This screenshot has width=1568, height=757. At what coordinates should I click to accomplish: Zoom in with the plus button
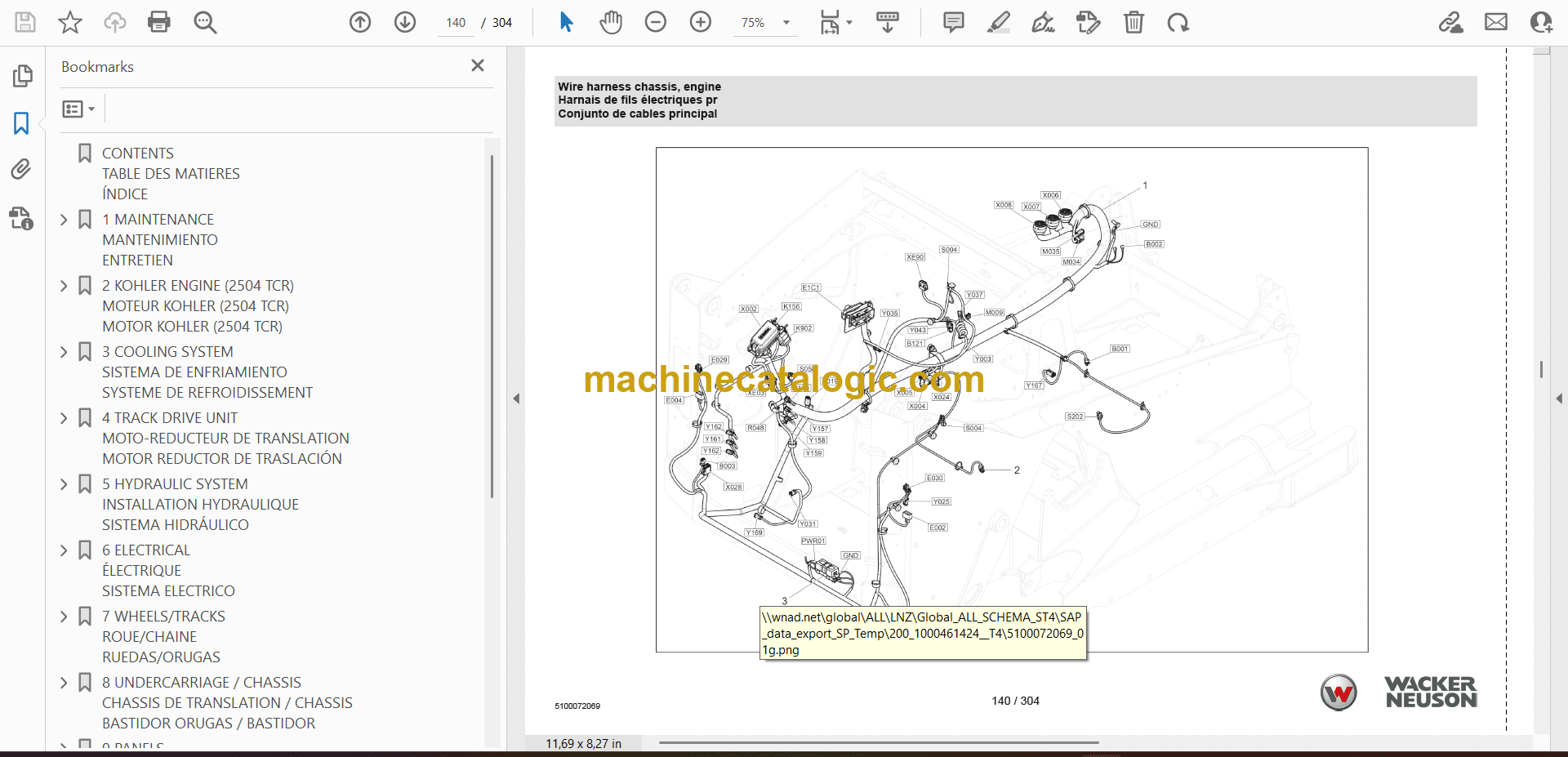(x=701, y=22)
